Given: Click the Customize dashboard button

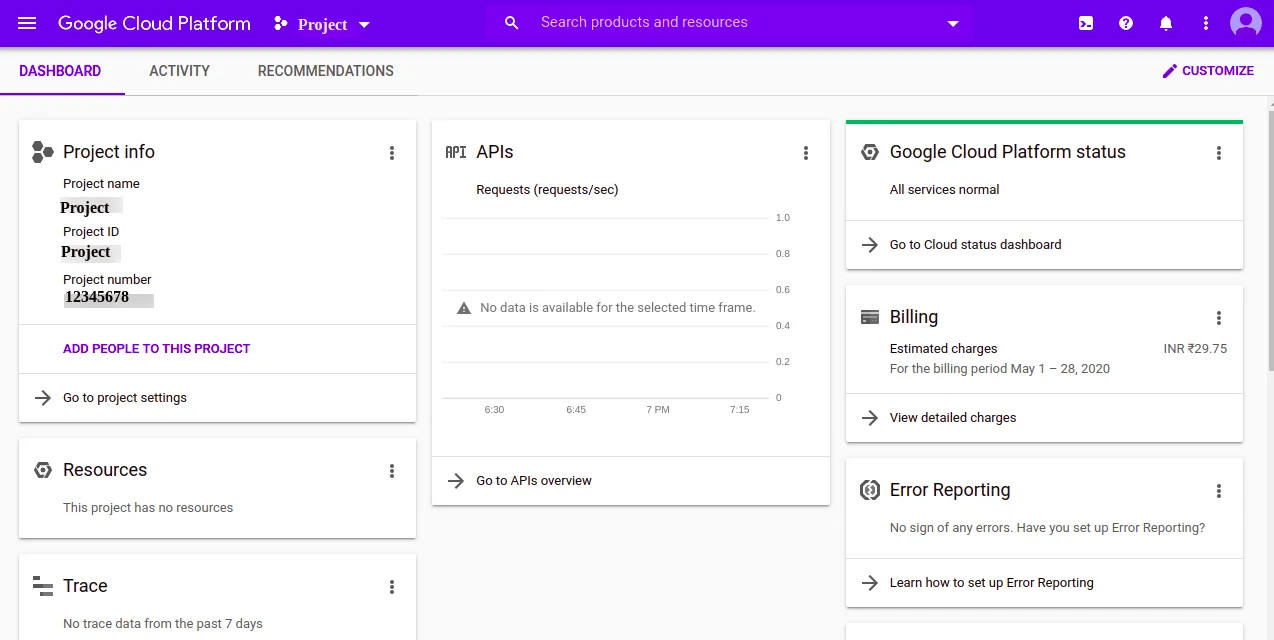Looking at the screenshot, I should click(1207, 71).
